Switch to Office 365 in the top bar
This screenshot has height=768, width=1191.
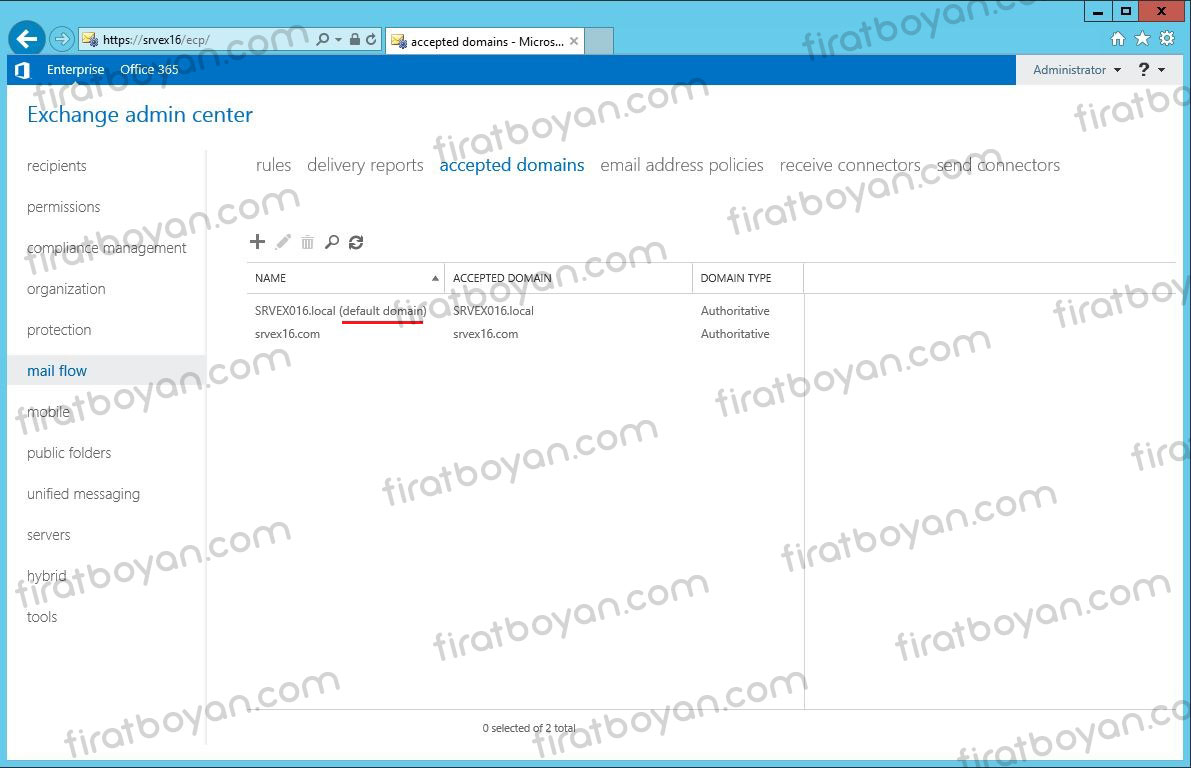149,69
